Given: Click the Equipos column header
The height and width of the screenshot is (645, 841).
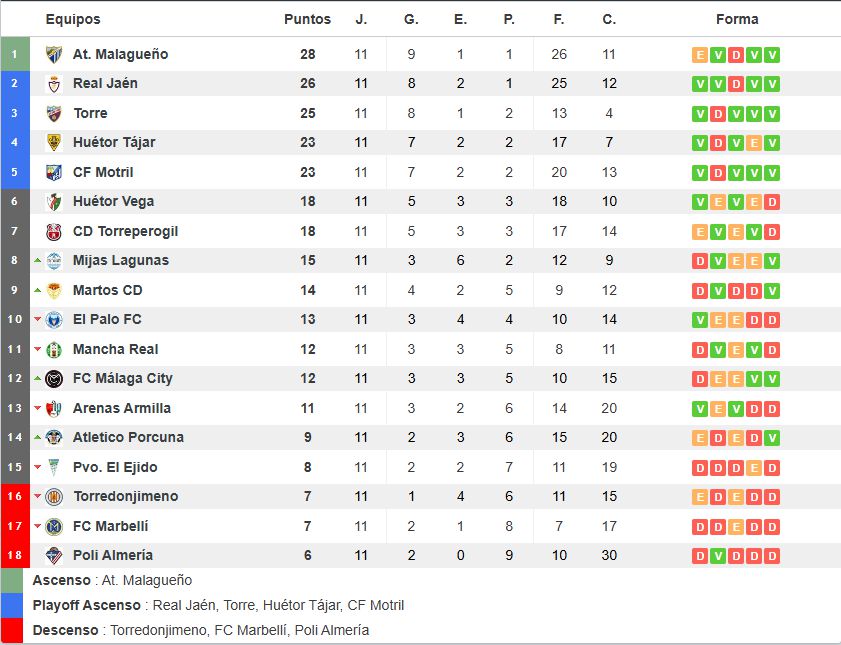Looking at the screenshot, I should coord(73,19).
